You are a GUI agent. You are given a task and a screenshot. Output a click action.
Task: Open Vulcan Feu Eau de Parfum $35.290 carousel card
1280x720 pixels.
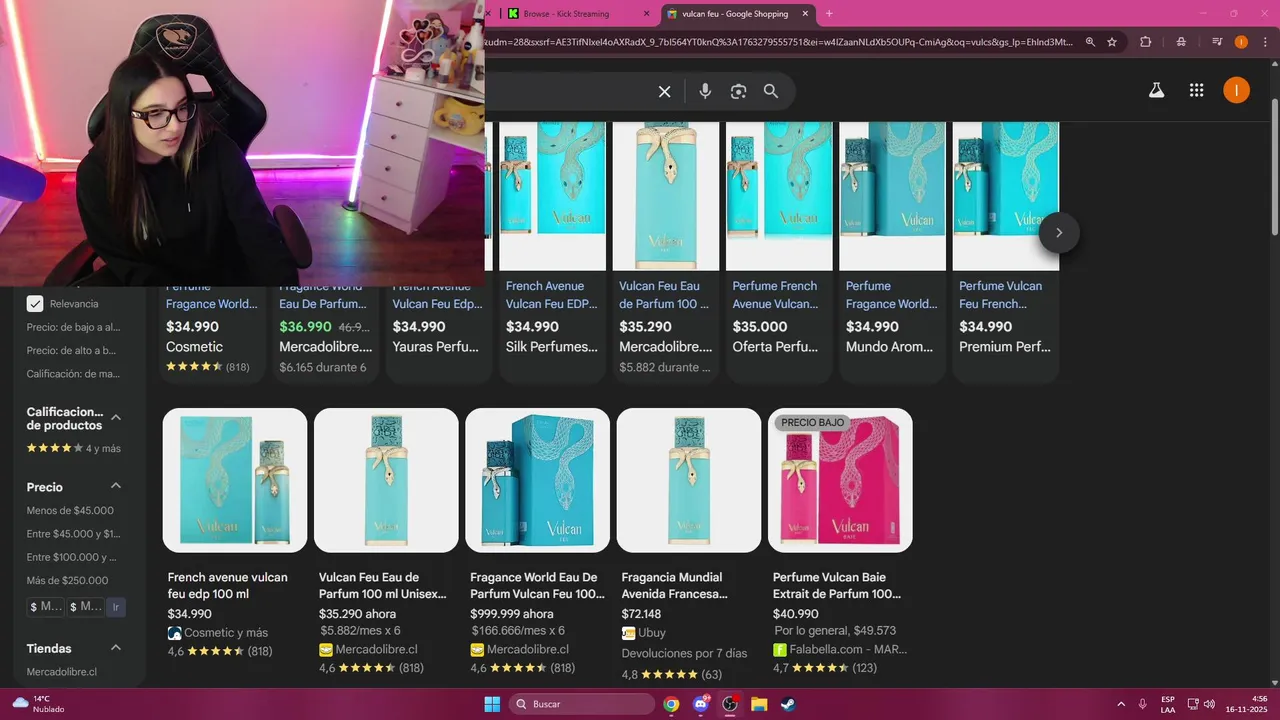pos(665,250)
